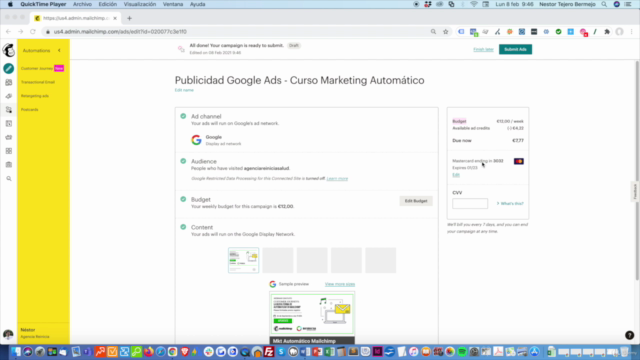Open the Ayuda menu
The height and width of the screenshot is (360, 640).
pyautogui.click(x=198, y=4)
